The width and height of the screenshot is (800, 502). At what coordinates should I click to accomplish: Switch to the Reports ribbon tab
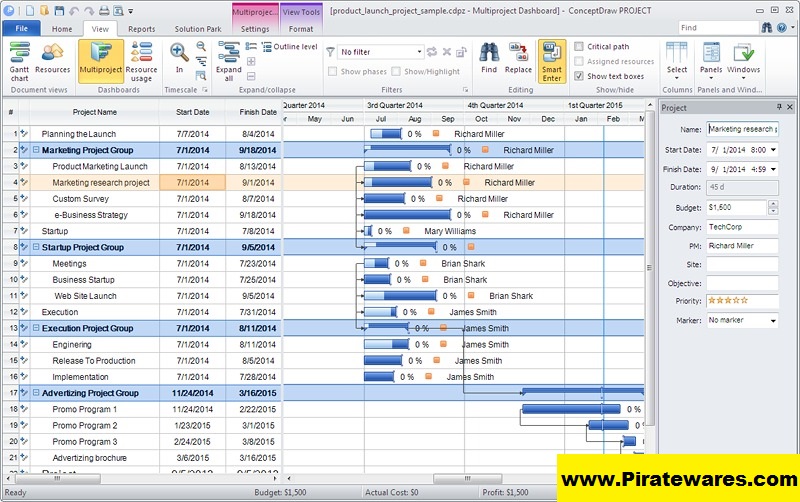point(141,29)
